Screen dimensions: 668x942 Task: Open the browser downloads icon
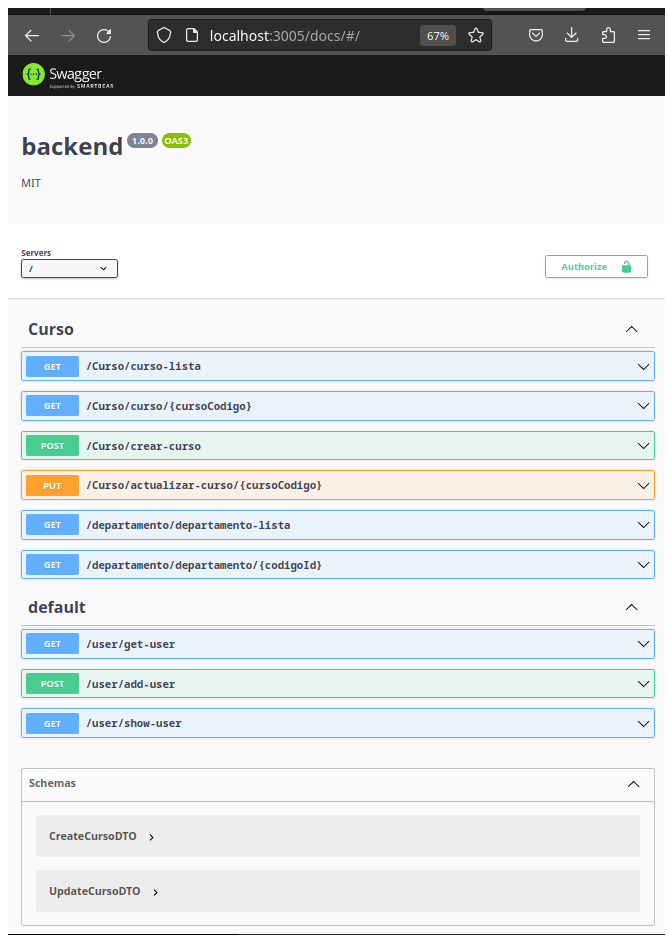572,36
